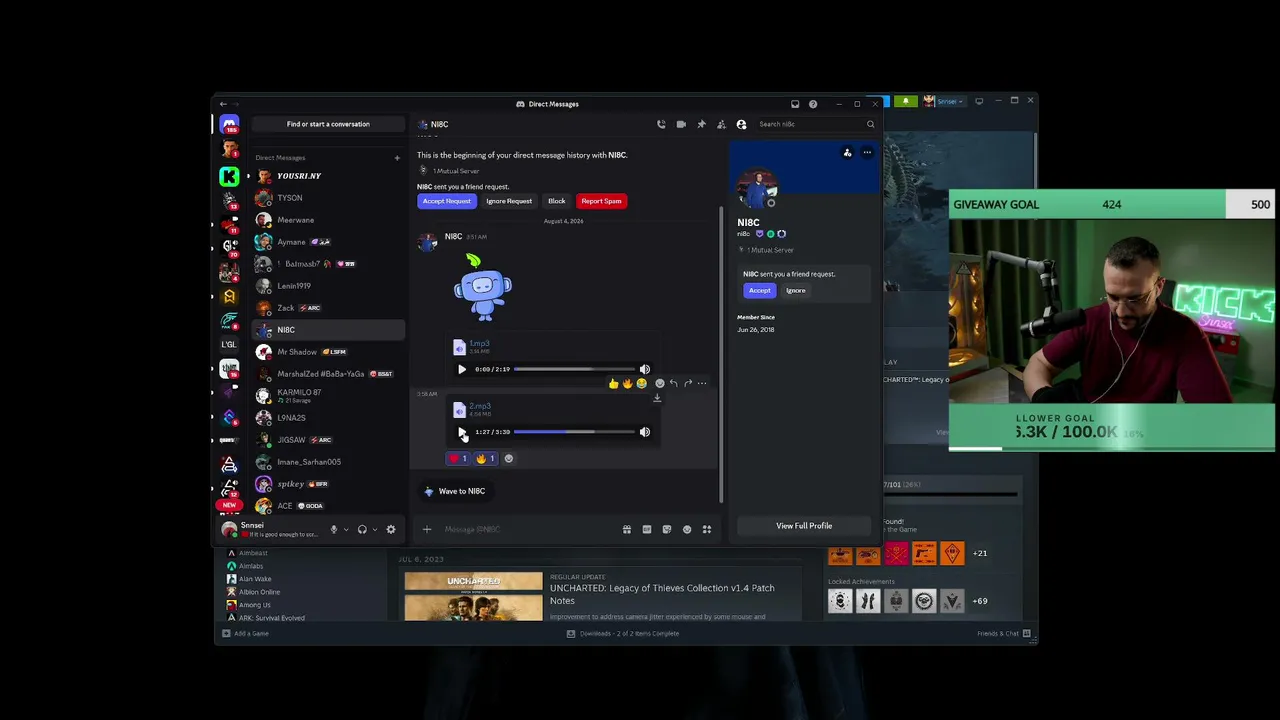1280x720 pixels.
Task: Forward the message
Action: point(687,383)
